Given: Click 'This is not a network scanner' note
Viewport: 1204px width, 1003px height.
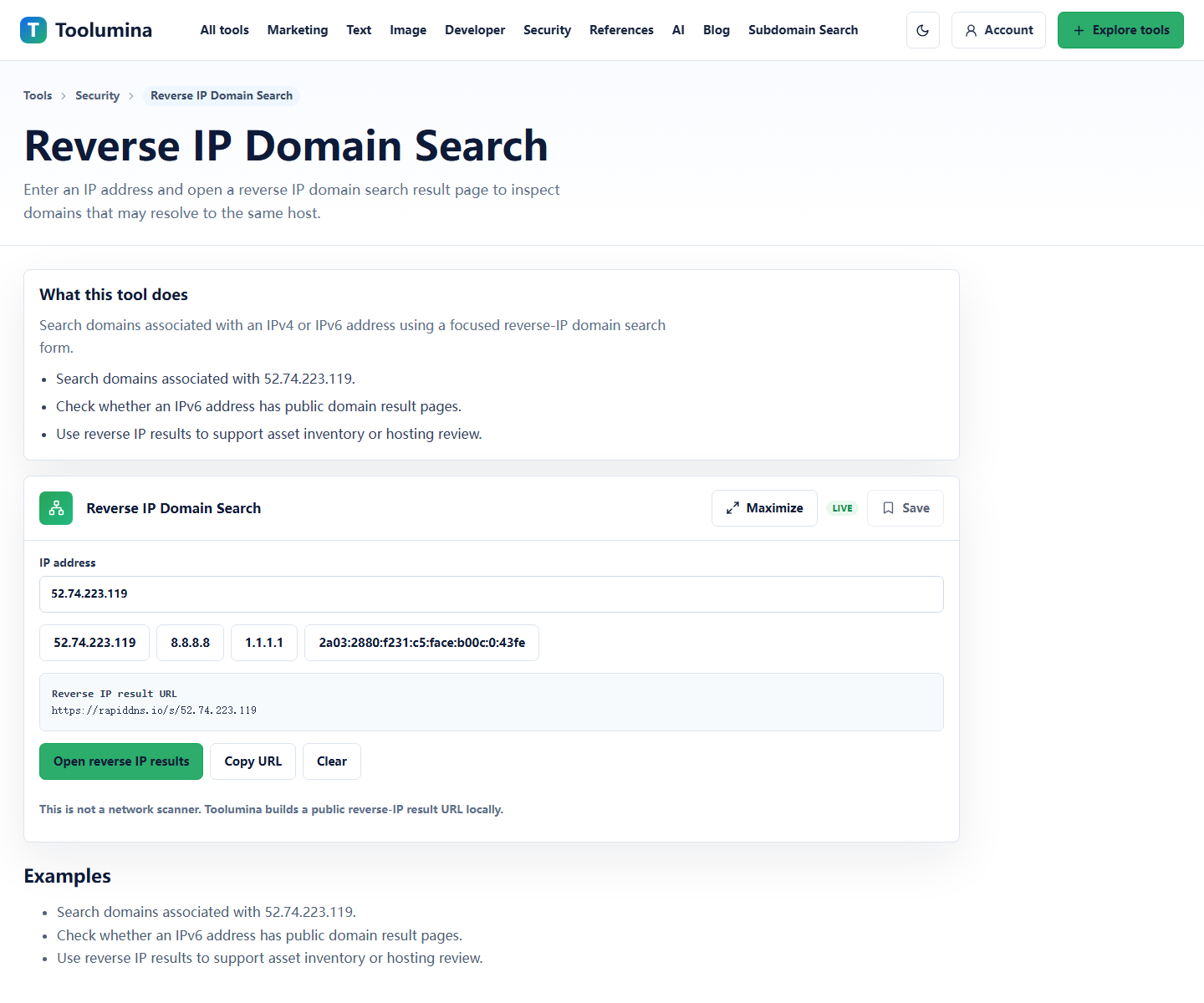Looking at the screenshot, I should [271, 809].
